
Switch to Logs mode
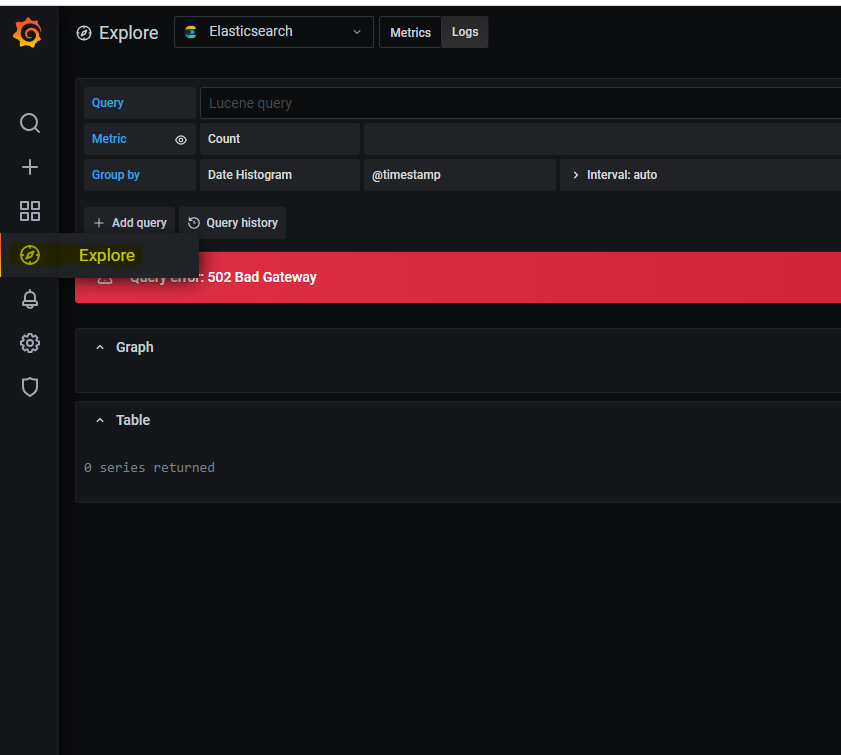tap(464, 32)
